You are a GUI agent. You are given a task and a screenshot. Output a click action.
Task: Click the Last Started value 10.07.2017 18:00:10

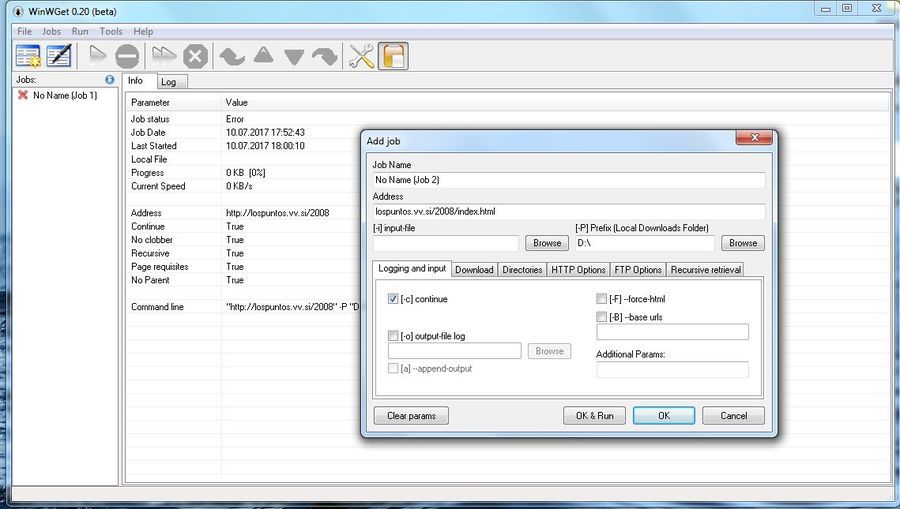point(265,146)
